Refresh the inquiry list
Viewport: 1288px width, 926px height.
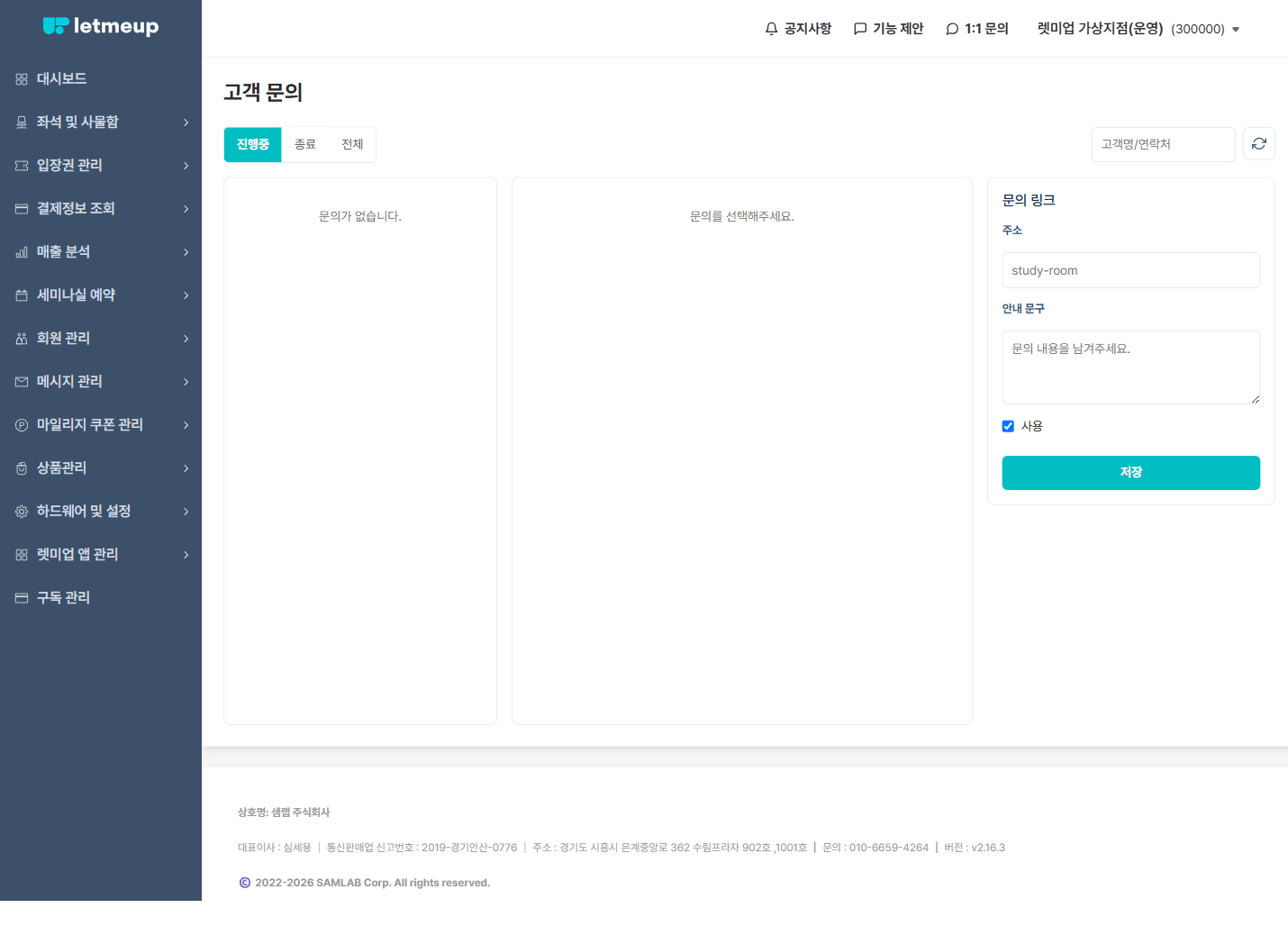(x=1259, y=144)
